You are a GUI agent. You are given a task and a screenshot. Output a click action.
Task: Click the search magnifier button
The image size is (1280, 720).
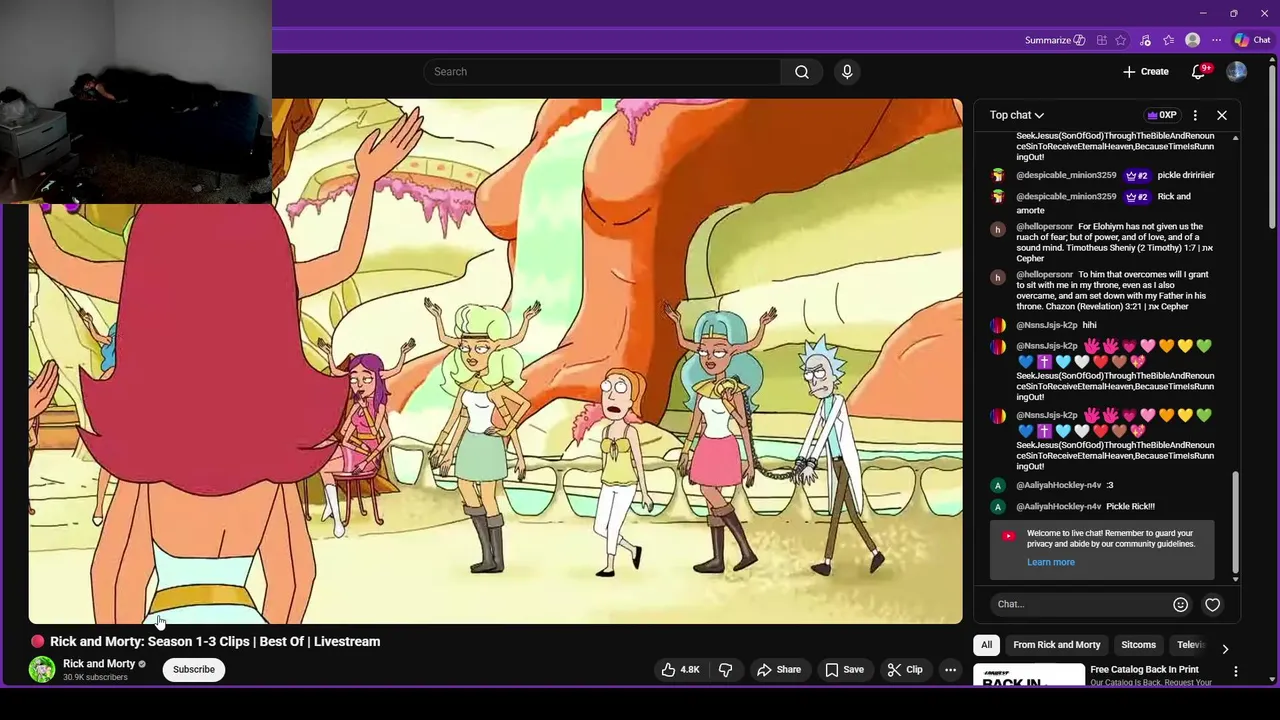[802, 72]
